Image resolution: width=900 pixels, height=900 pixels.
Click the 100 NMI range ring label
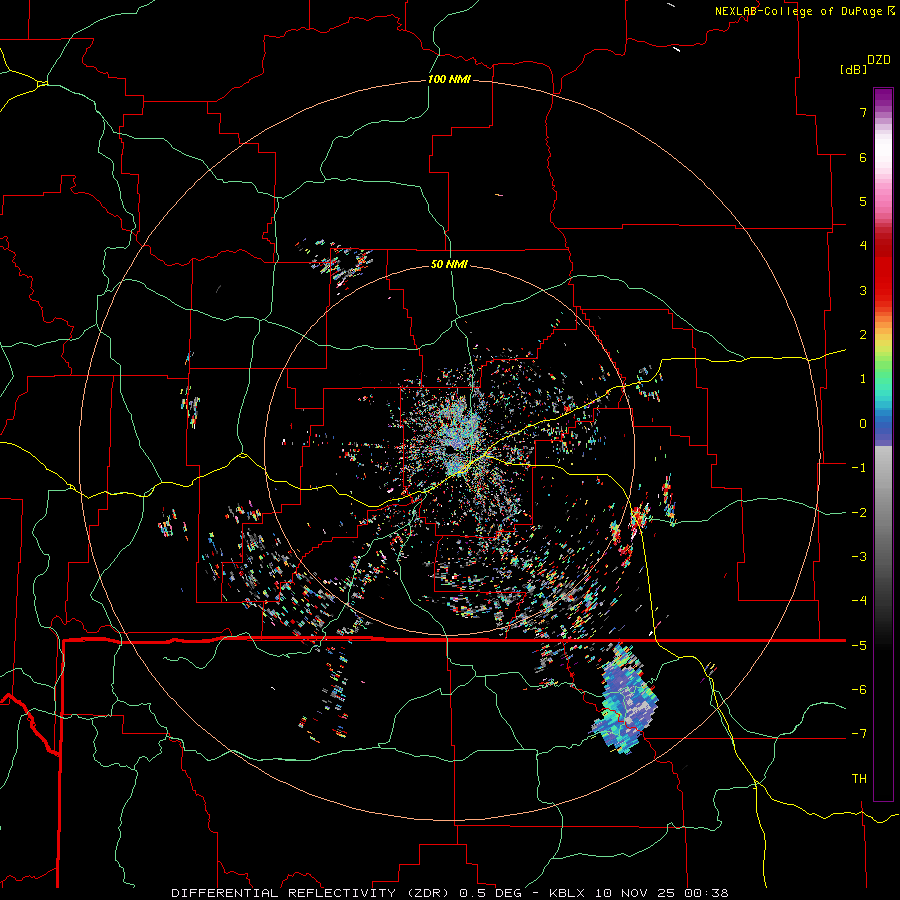click(x=449, y=79)
